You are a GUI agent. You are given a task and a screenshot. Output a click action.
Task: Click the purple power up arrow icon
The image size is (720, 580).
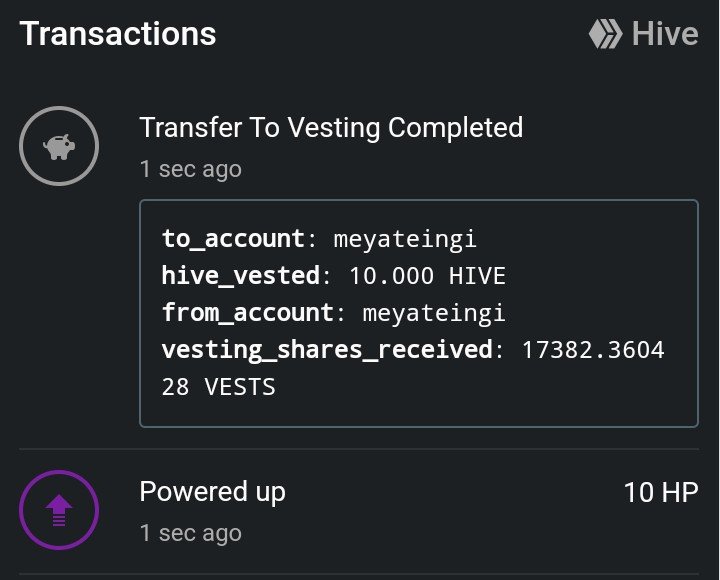59,510
